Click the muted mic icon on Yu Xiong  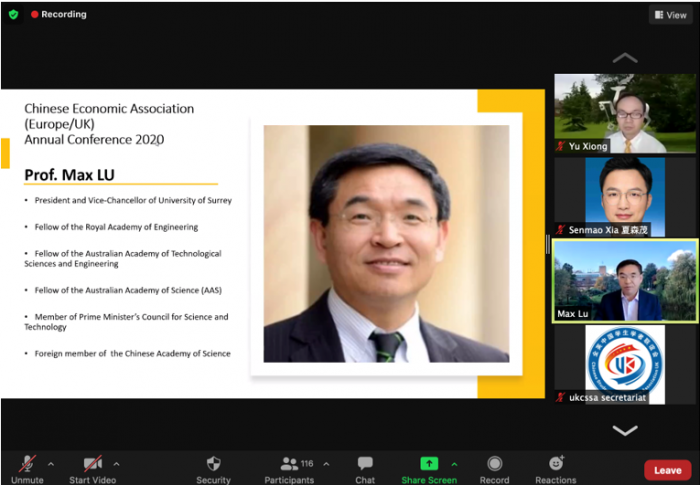pos(560,146)
